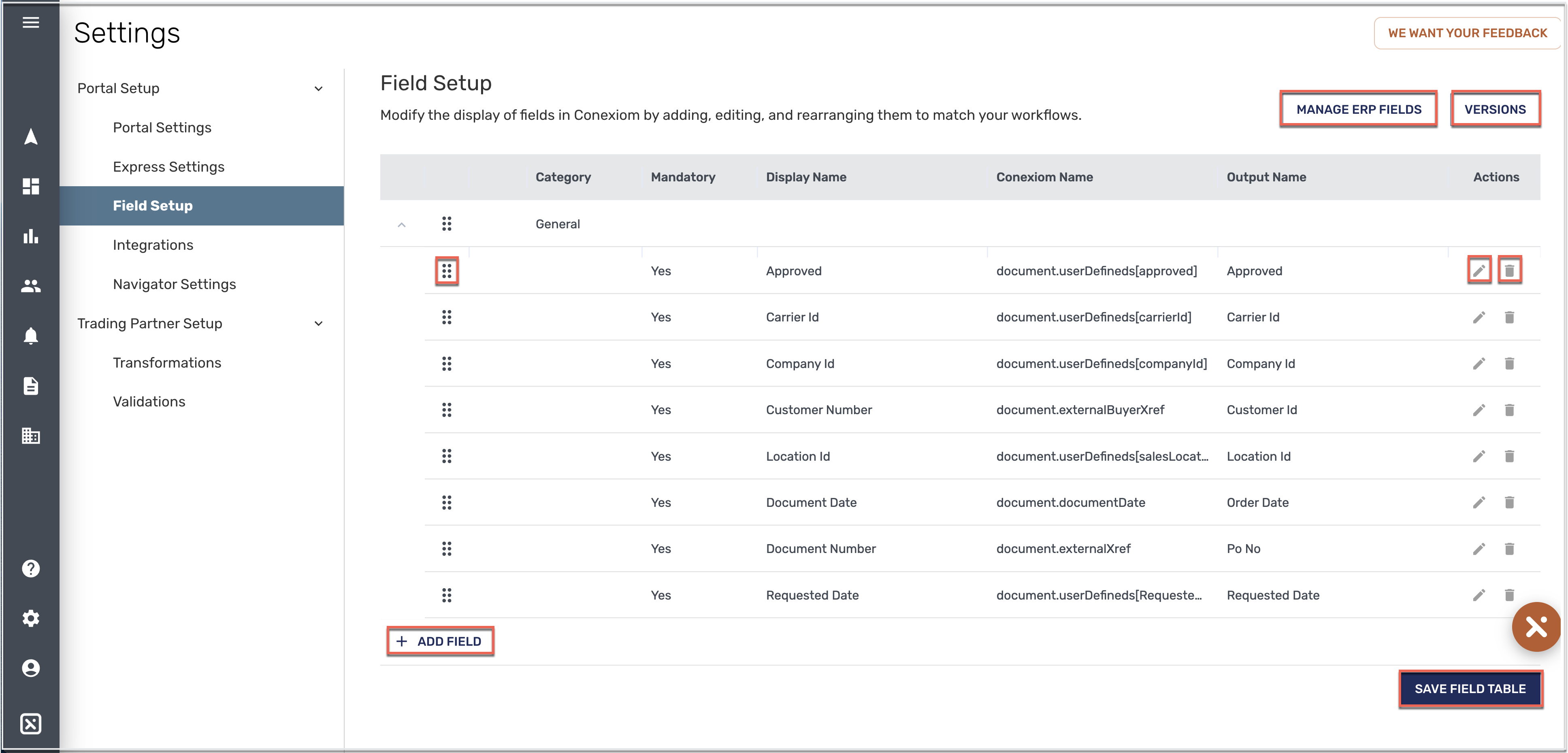Delete the Requested Date field
This screenshot has width=1568, height=753.
point(1509,595)
